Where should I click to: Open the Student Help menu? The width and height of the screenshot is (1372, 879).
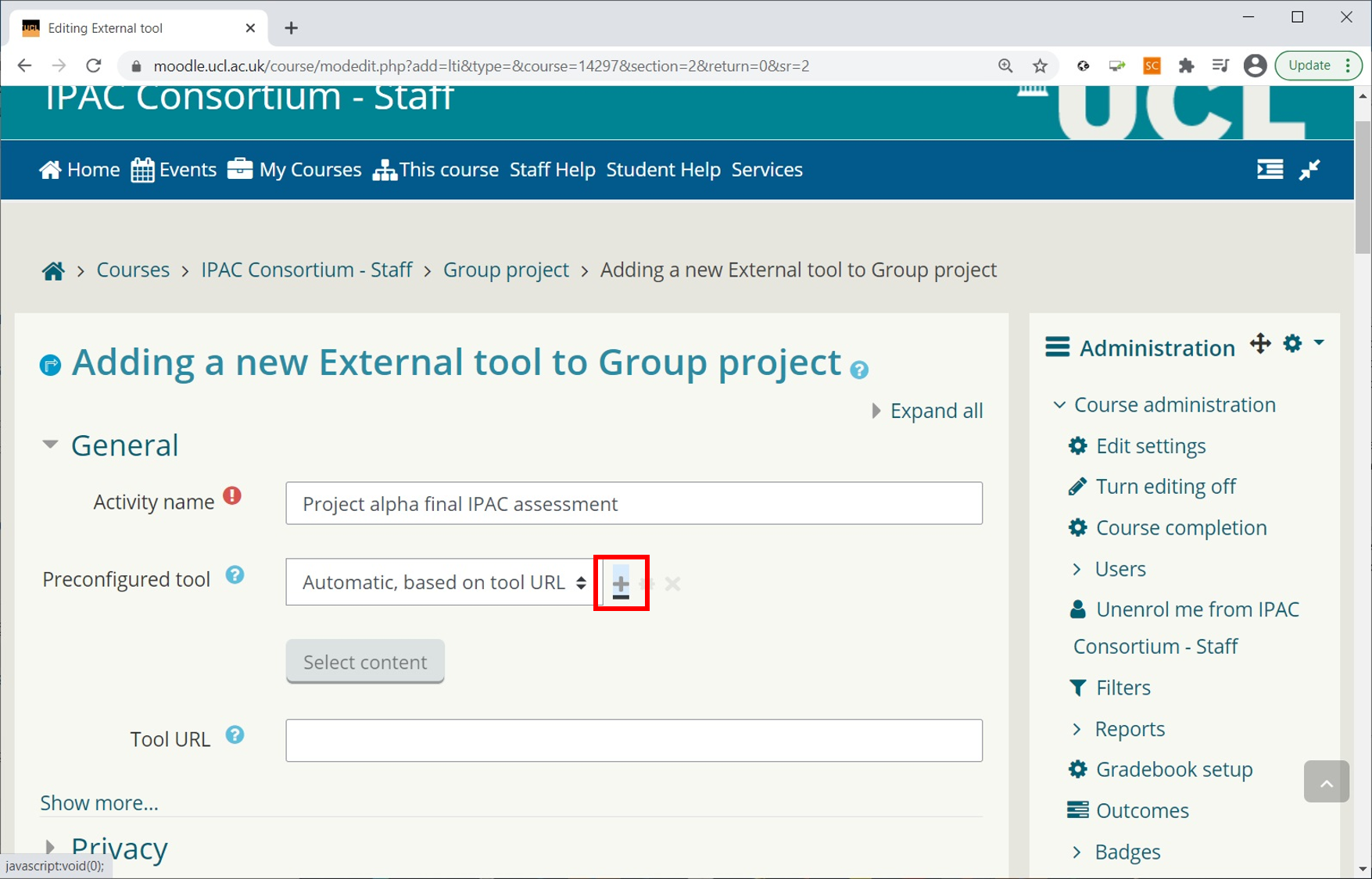pos(664,170)
